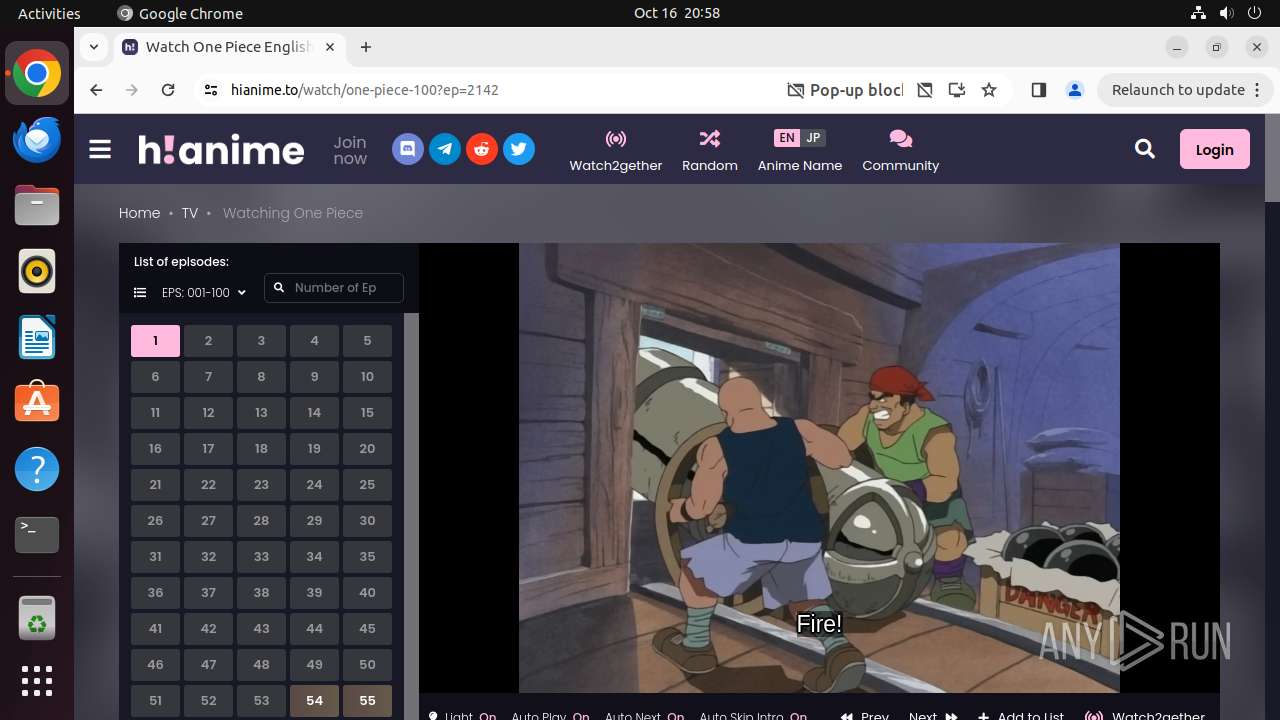Image resolution: width=1280 pixels, height=720 pixels.
Task: Click the page vertical scrollbar
Action: click(x=1272, y=158)
